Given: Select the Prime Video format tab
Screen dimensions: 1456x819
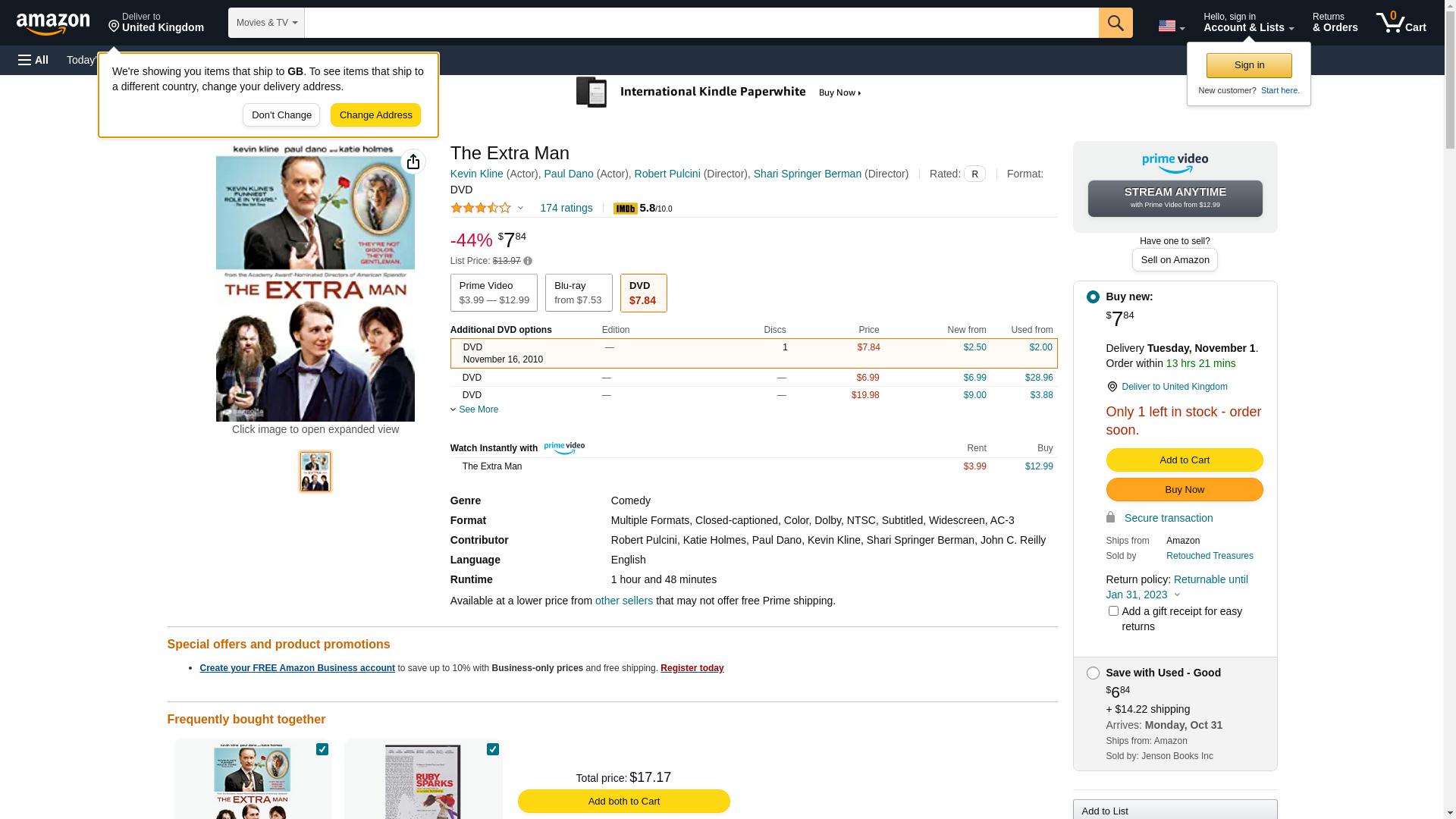Looking at the screenshot, I should [x=494, y=293].
